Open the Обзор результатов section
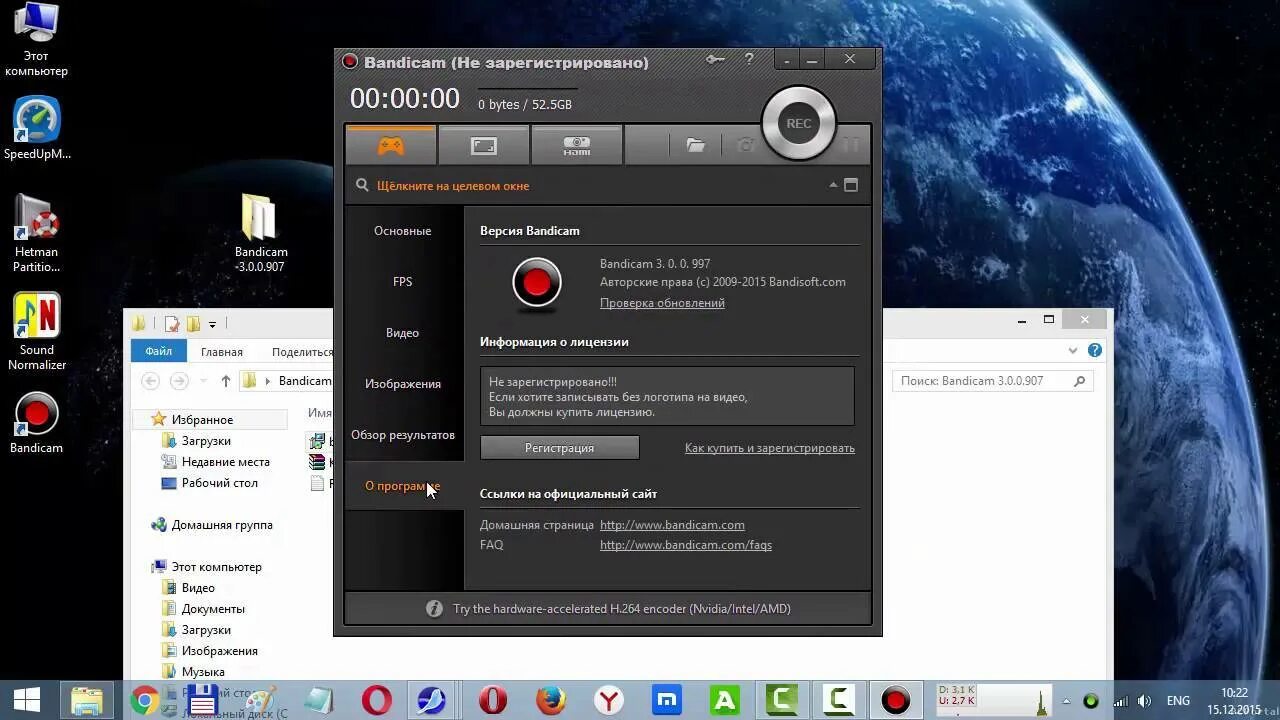This screenshot has width=1280, height=720. click(x=403, y=435)
